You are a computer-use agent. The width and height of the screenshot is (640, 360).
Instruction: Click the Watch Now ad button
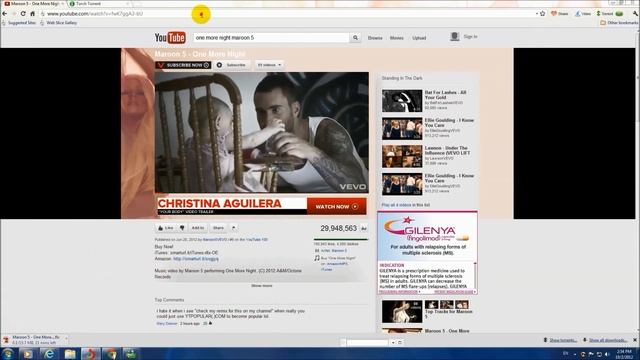click(336, 207)
